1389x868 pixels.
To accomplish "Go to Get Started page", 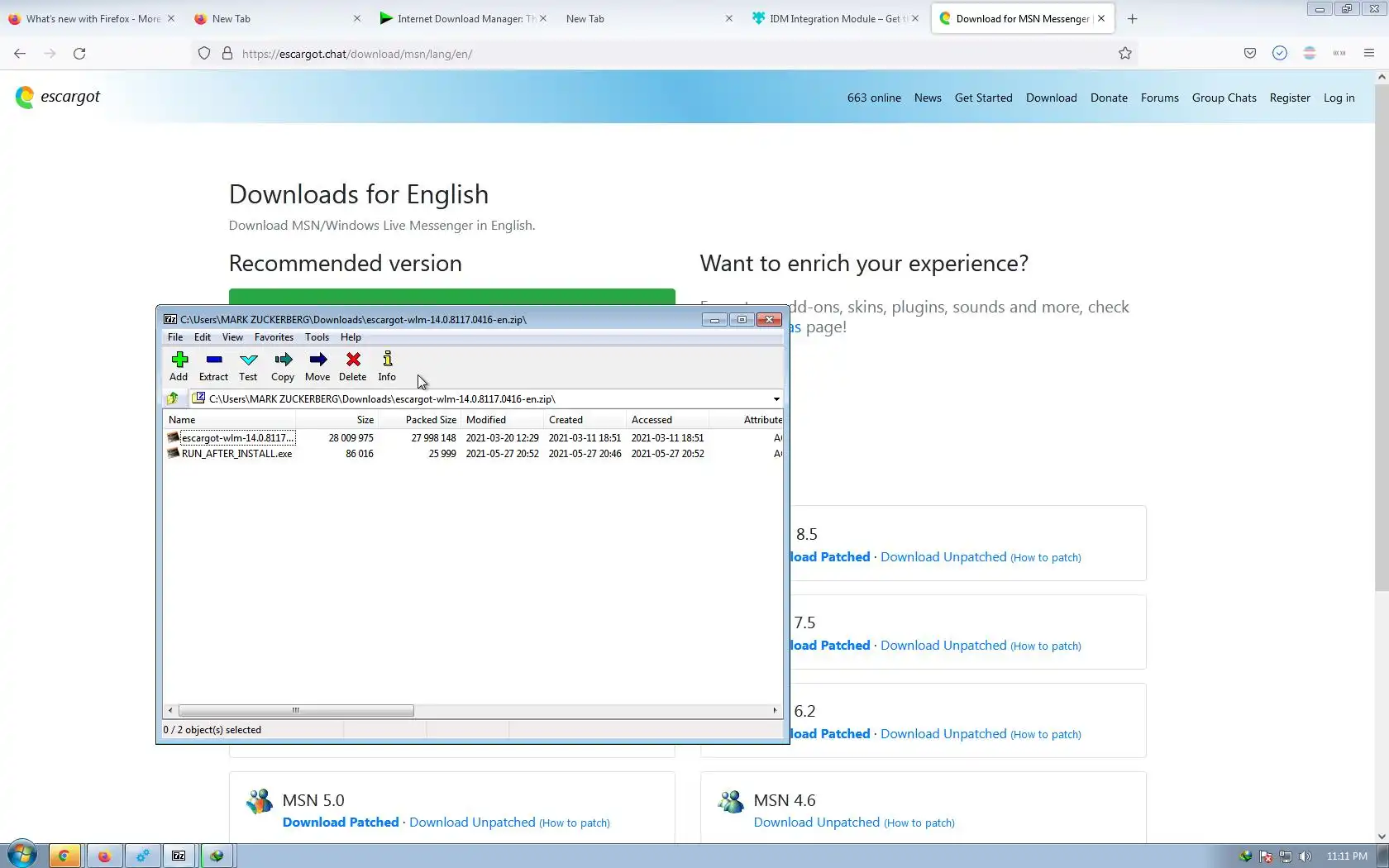I will tap(984, 98).
